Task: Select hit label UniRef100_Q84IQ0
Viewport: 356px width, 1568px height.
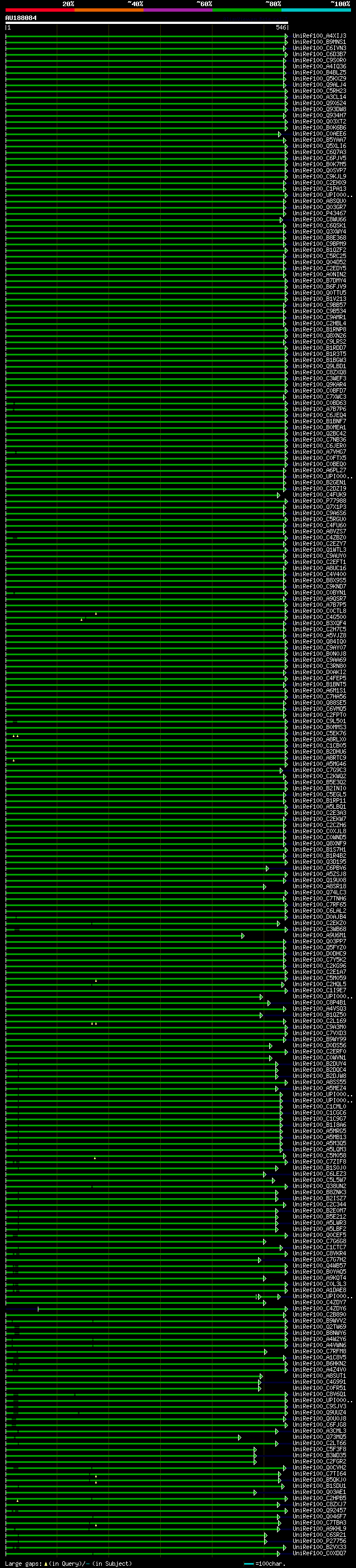Action: [319, 641]
